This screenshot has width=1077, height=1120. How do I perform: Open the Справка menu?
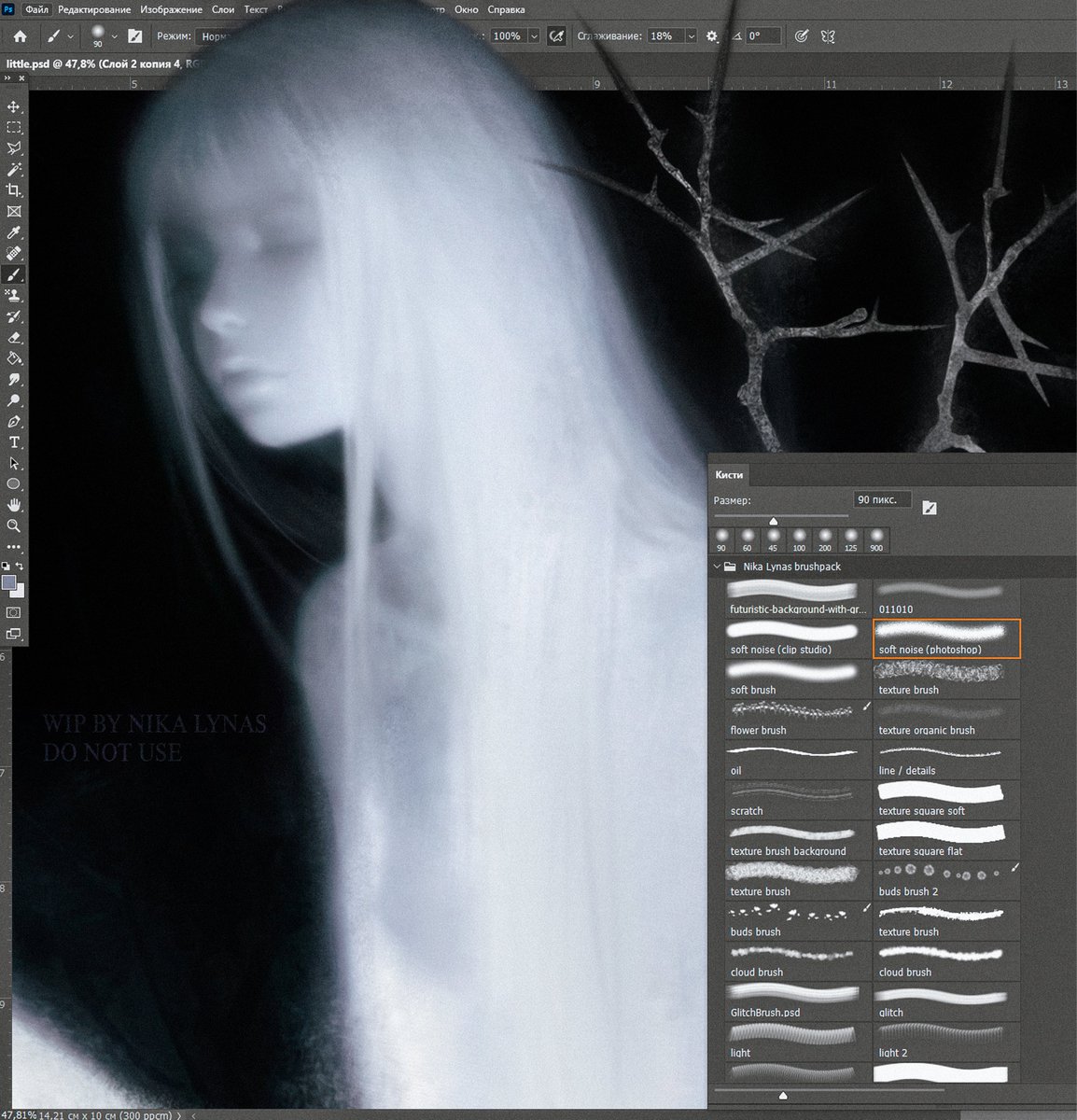pos(506,9)
